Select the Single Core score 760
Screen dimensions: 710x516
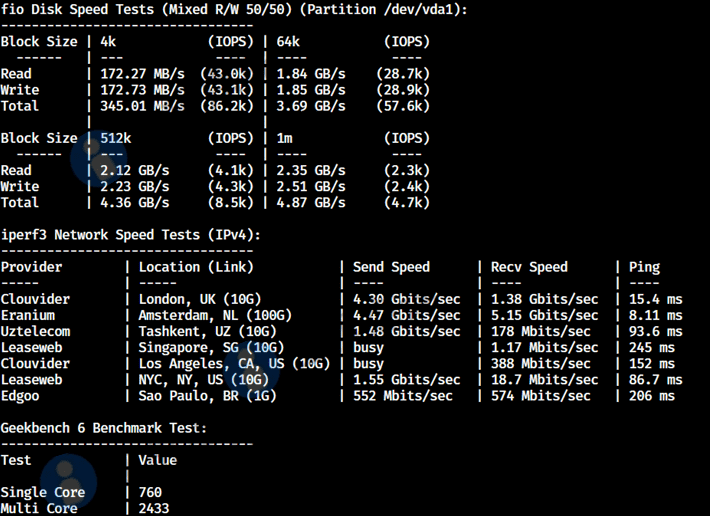tap(150, 493)
